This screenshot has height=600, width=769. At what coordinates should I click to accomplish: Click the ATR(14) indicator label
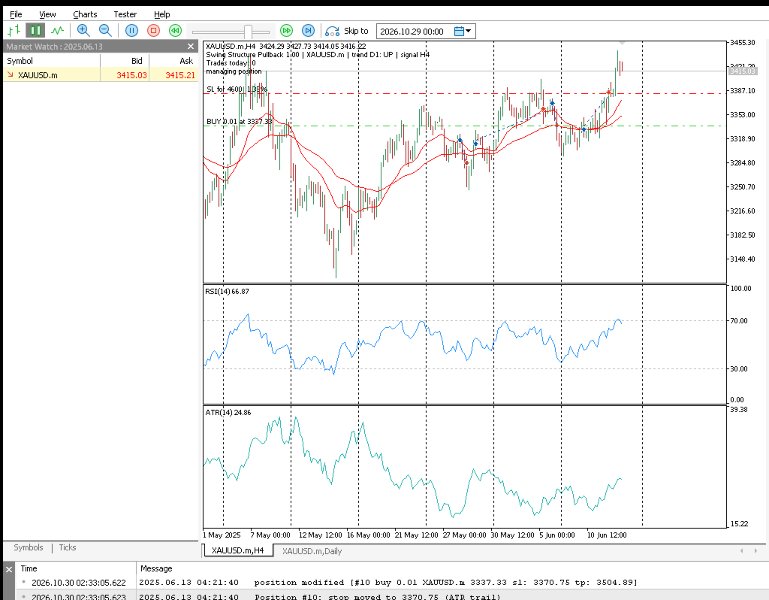(228, 413)
